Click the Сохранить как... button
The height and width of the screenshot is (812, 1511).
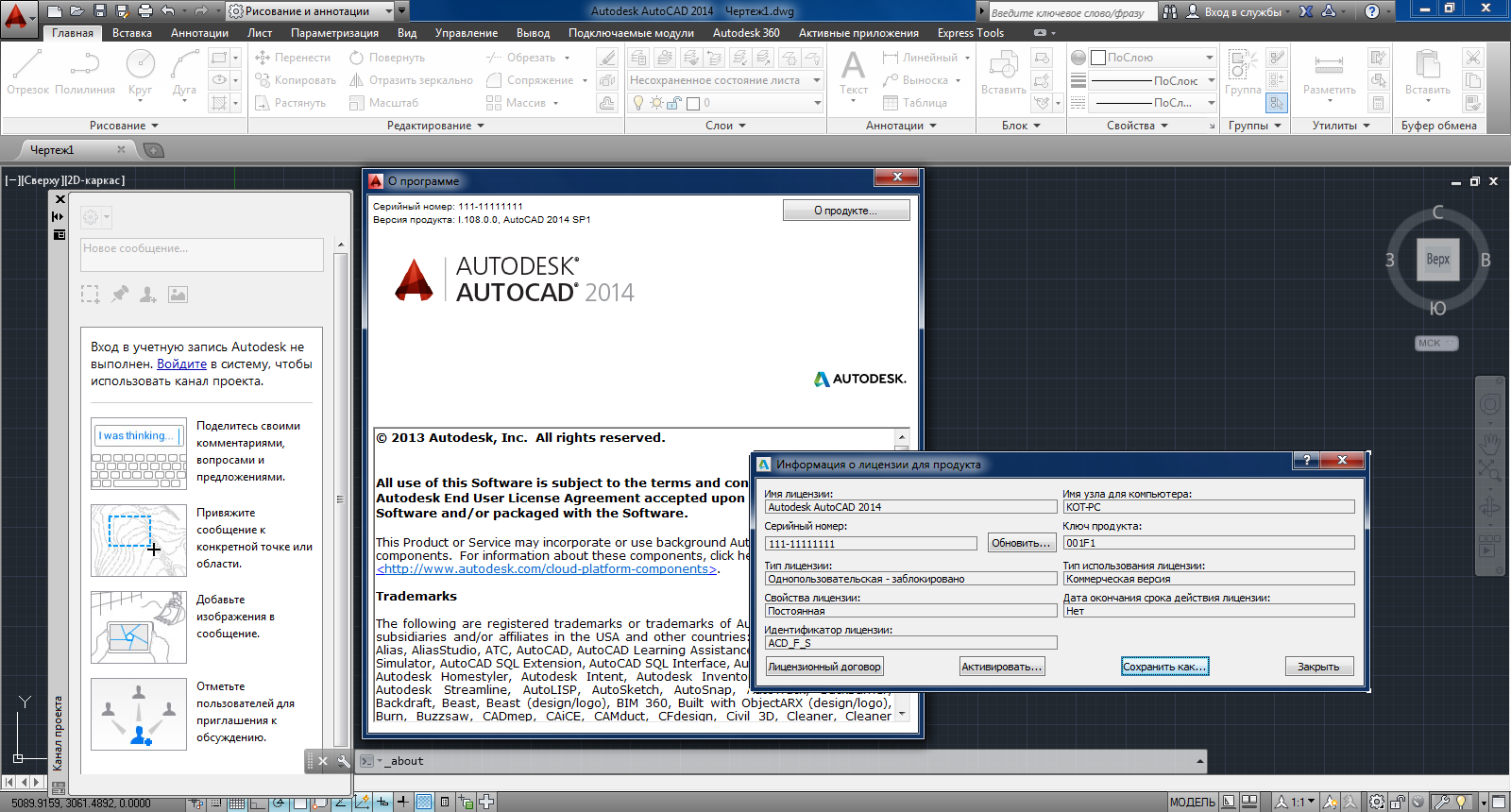(1164, 667)
